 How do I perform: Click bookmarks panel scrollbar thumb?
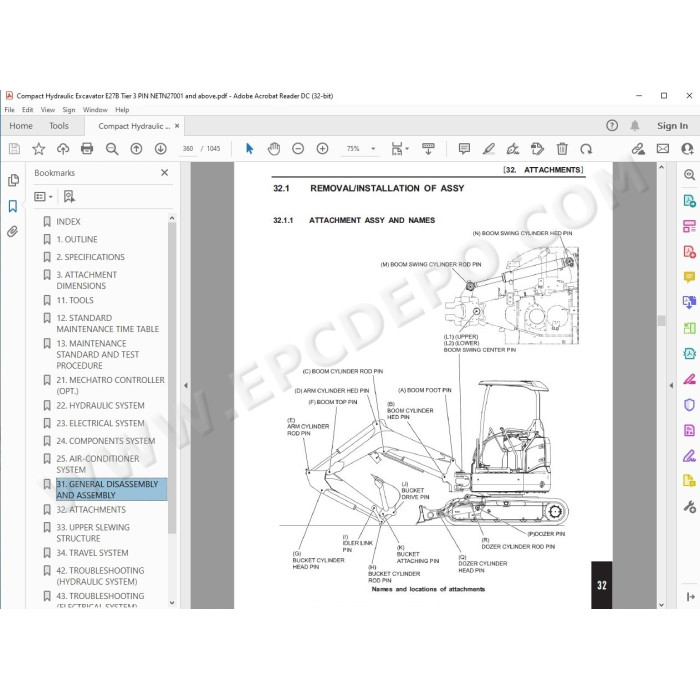click(x=172, y=378)
